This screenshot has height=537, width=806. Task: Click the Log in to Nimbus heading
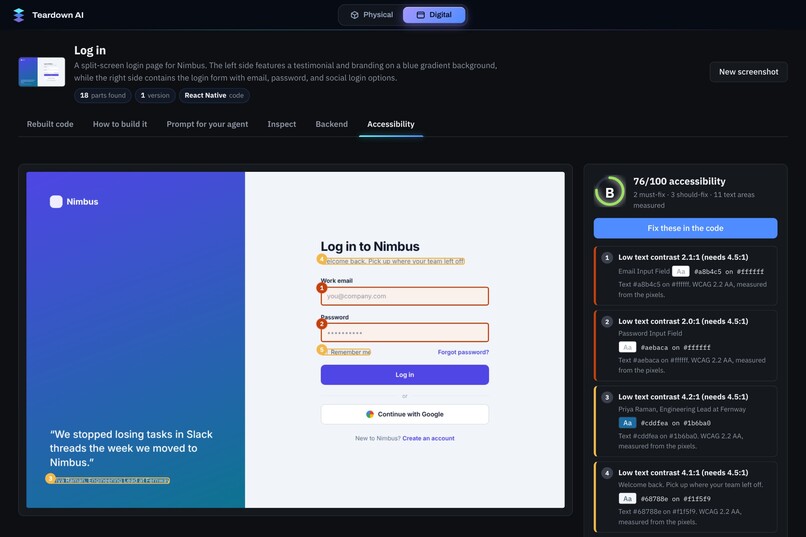[370, 247]
